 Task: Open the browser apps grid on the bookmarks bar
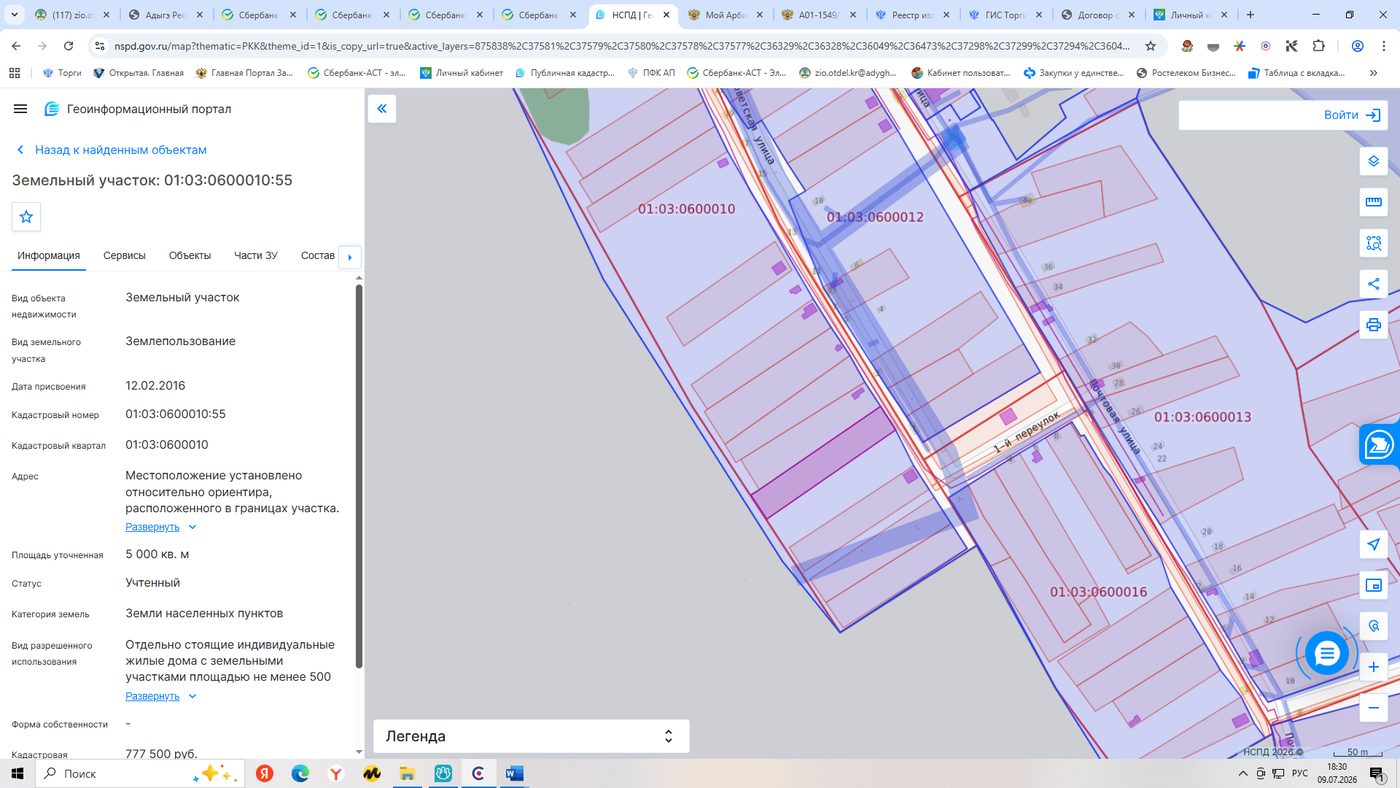pyautogui.click(x=14, y=73)
